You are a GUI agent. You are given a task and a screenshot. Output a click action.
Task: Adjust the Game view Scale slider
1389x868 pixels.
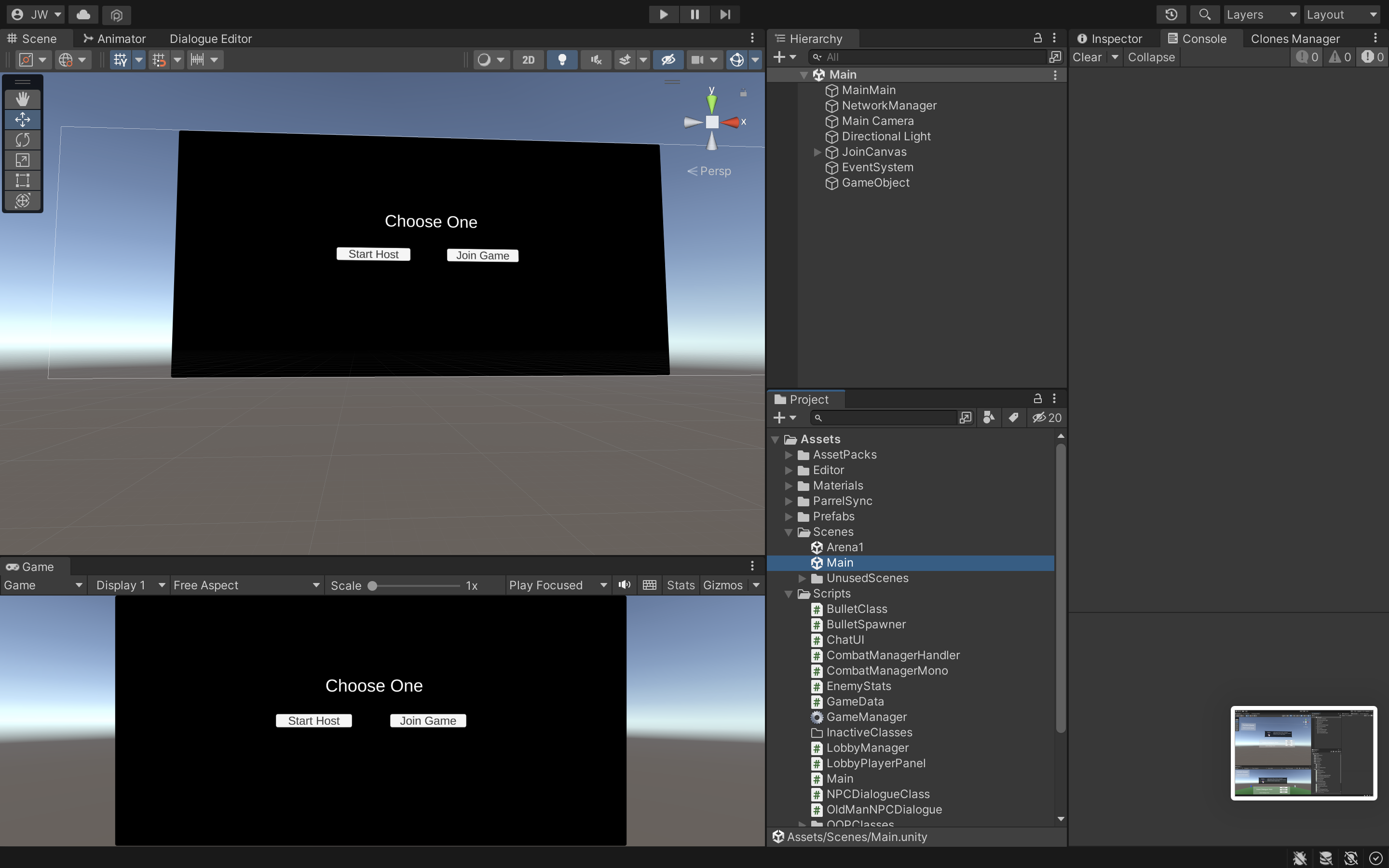click(x=372, y=585)
